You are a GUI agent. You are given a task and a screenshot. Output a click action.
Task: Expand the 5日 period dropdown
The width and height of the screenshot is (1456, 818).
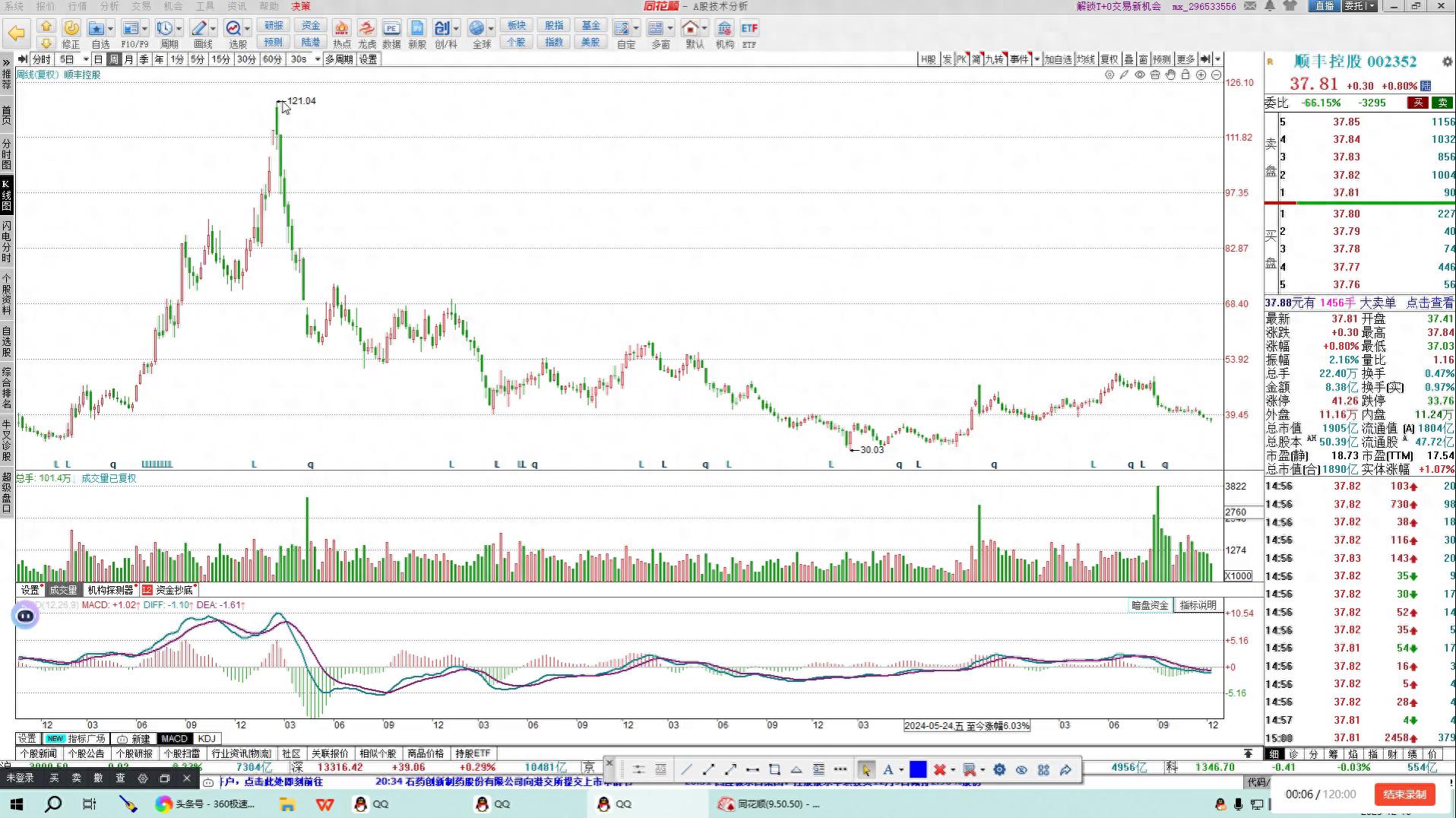point(86,59)
